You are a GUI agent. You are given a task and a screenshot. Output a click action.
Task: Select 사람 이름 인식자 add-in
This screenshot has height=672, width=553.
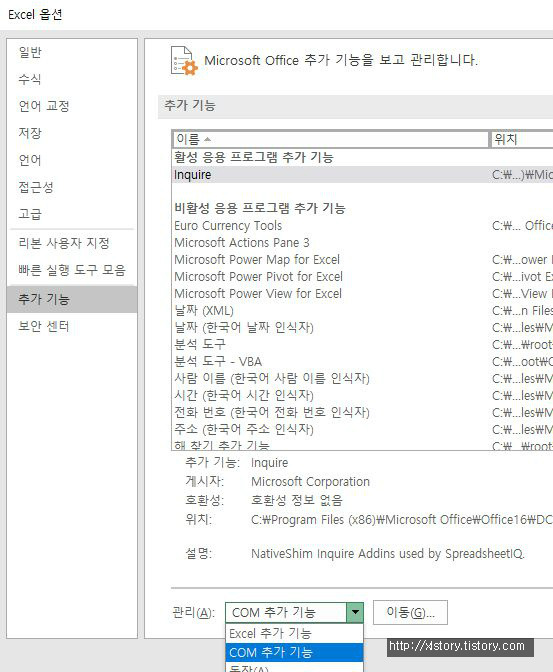tap(362, 378)
